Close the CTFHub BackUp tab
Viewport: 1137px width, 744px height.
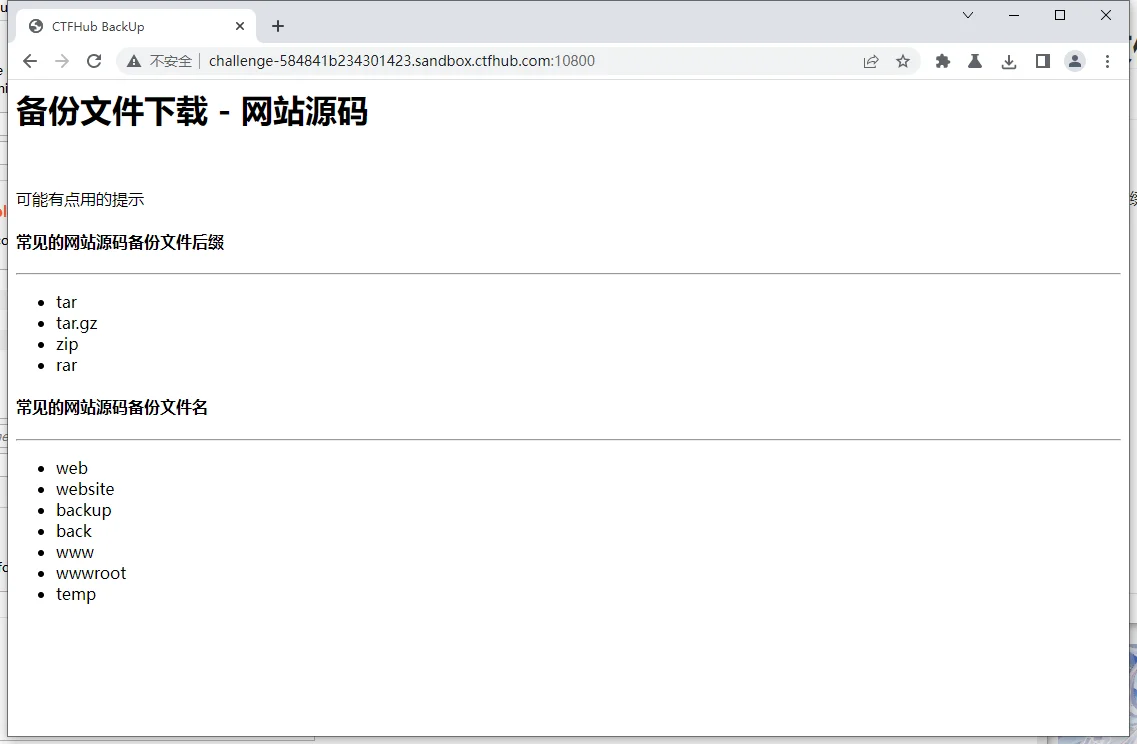pyautogui.click(x=240, y=26)
